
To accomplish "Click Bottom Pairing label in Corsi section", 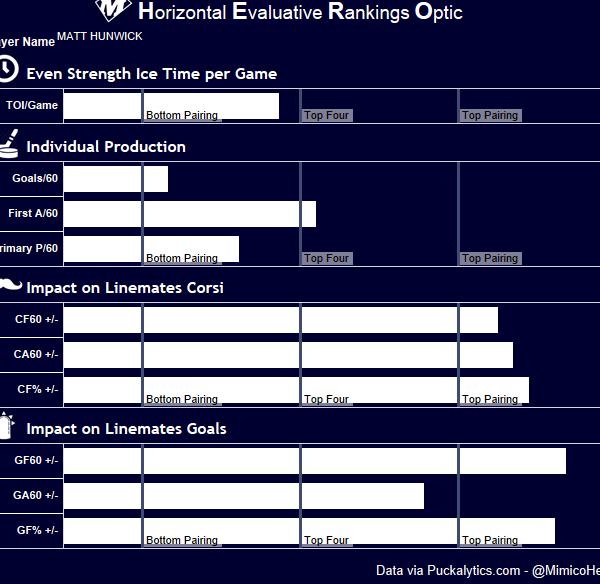I will 181,400.
